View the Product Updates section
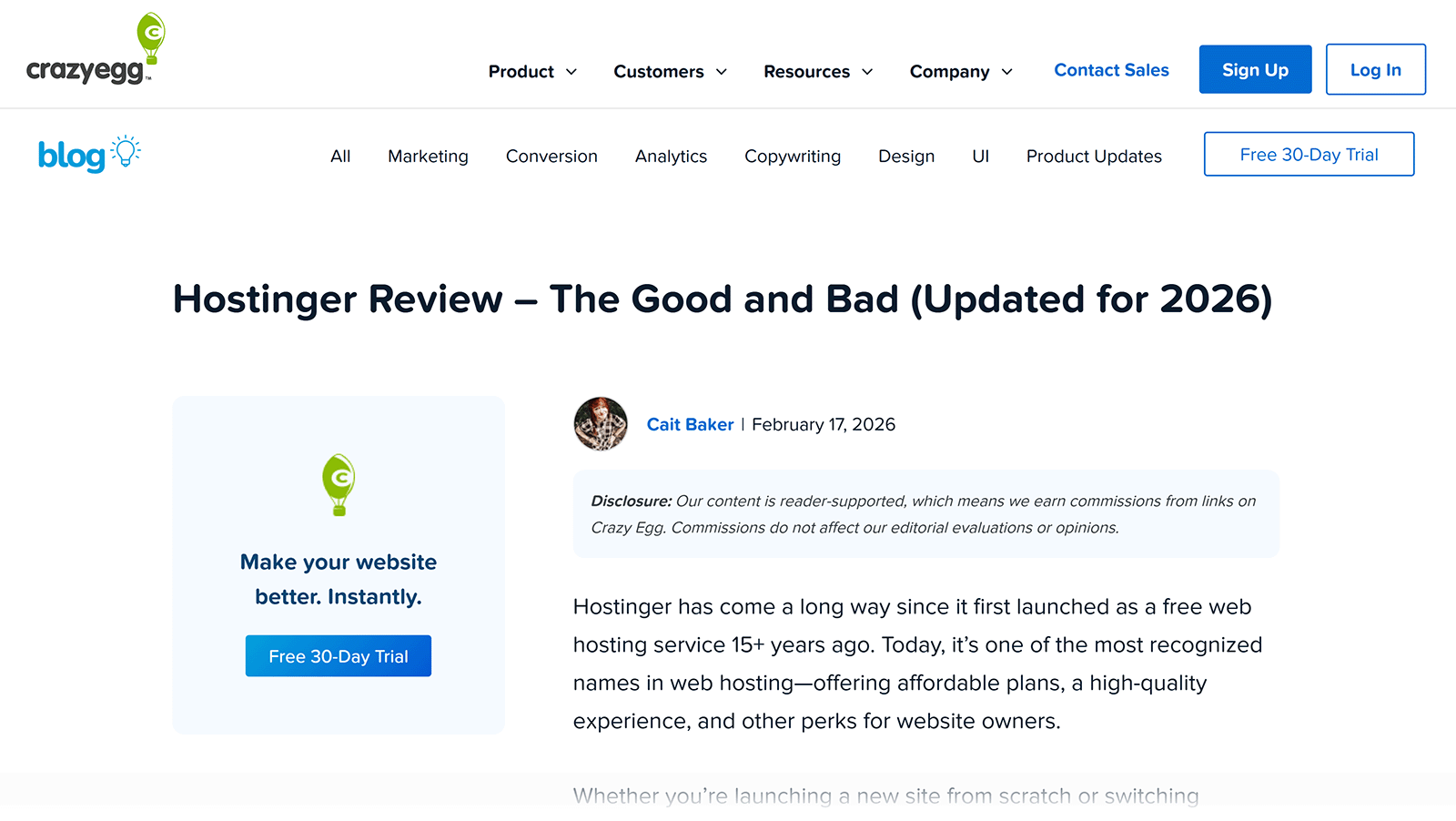1456x821 pixels. pos(1094,156)
